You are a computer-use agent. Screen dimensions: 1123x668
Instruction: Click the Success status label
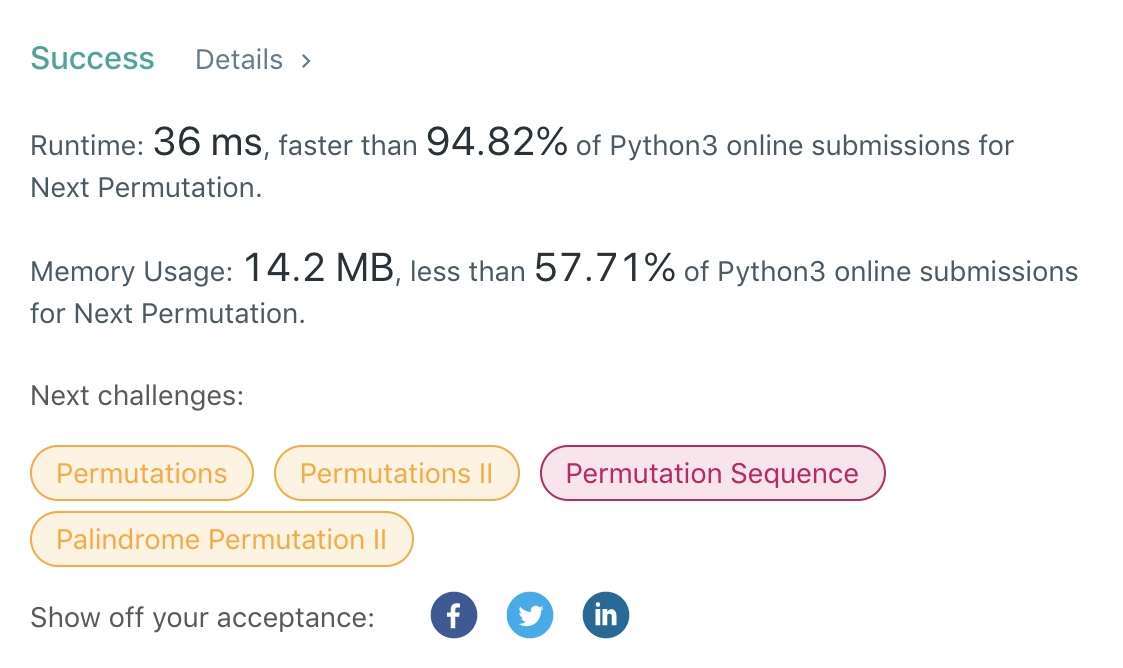(92, 59)
